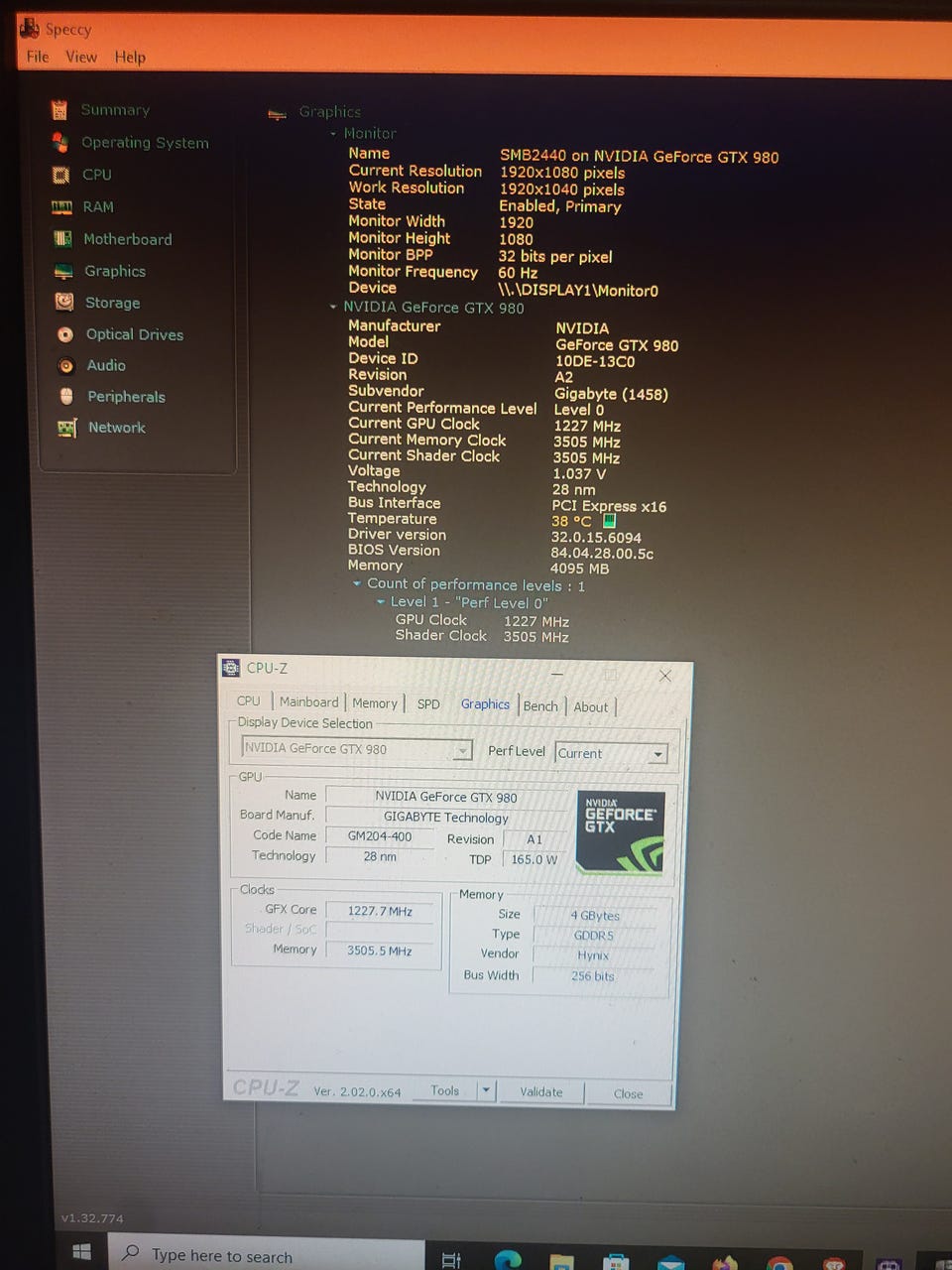
Task: Click the CPU-Z GPU Name field
Action: pos(446,797)
